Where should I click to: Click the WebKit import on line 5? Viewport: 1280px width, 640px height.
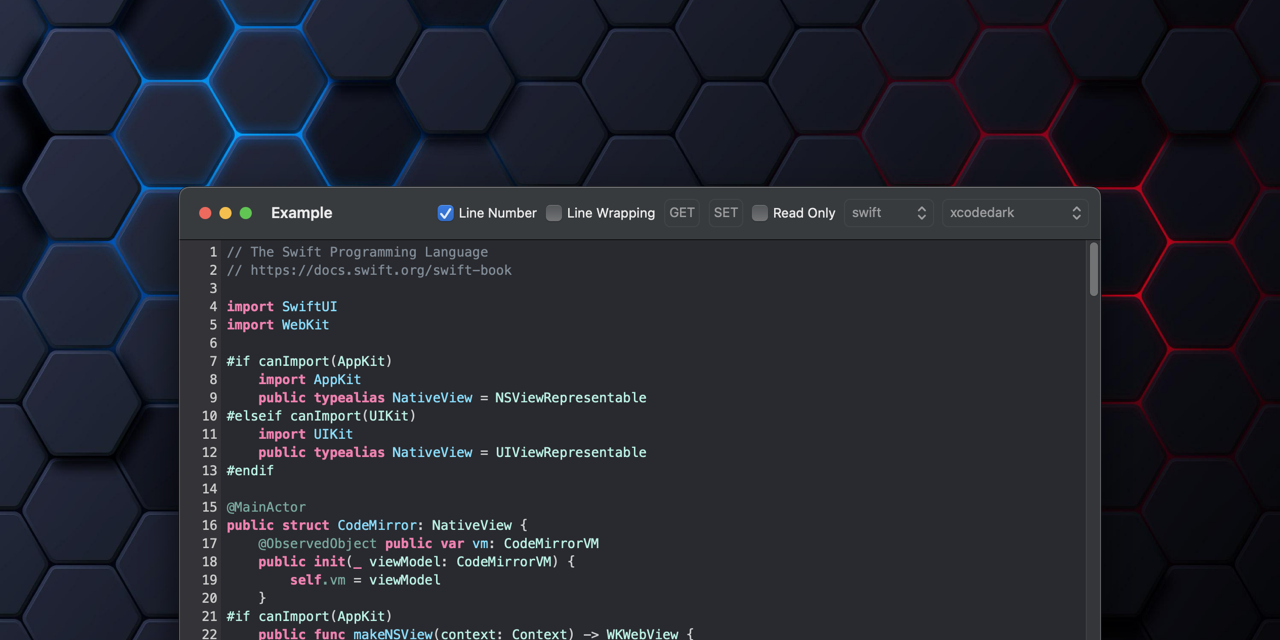pos(305,324)
